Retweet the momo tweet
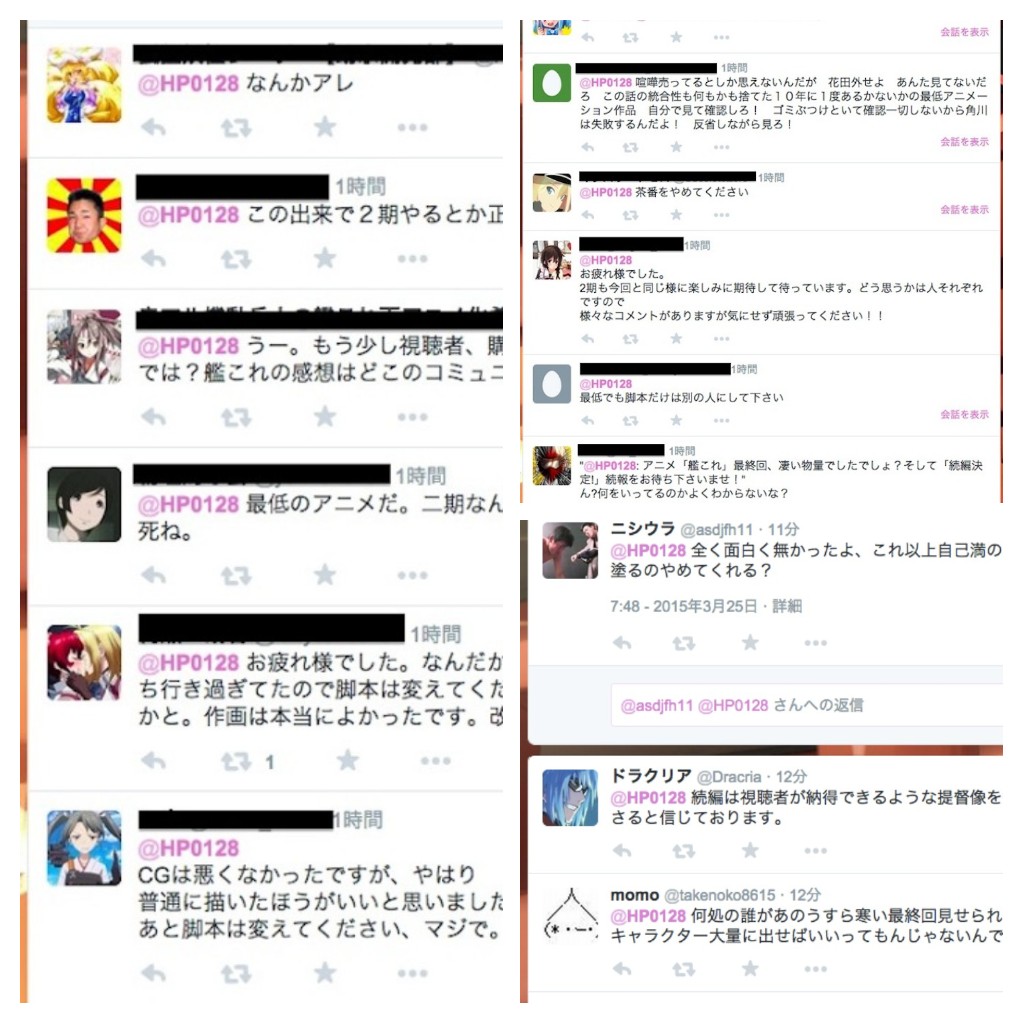The width and height of the screenshot is (1024, 1024). (x=684, y=969)
